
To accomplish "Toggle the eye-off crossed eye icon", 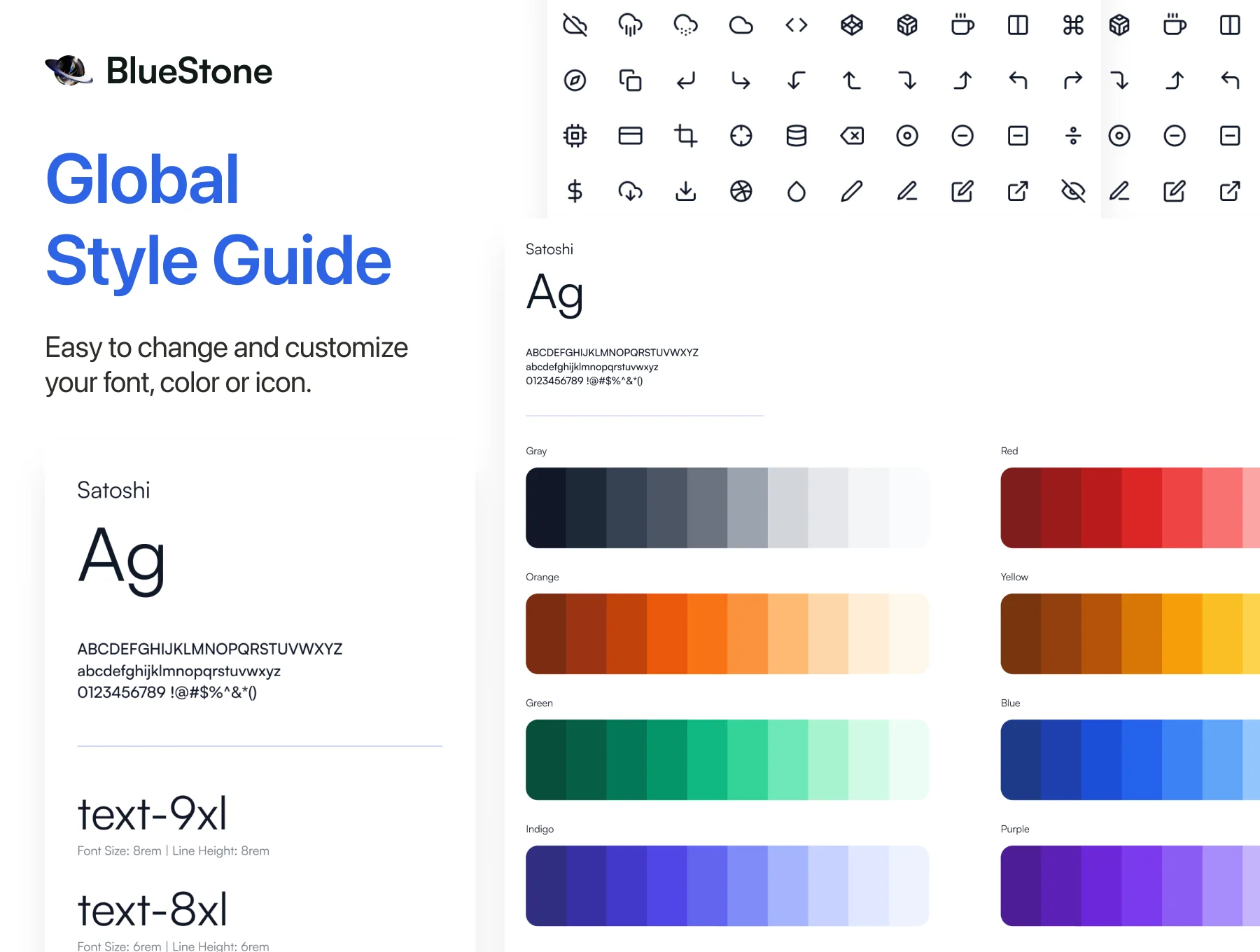I will coord(1073,191).
